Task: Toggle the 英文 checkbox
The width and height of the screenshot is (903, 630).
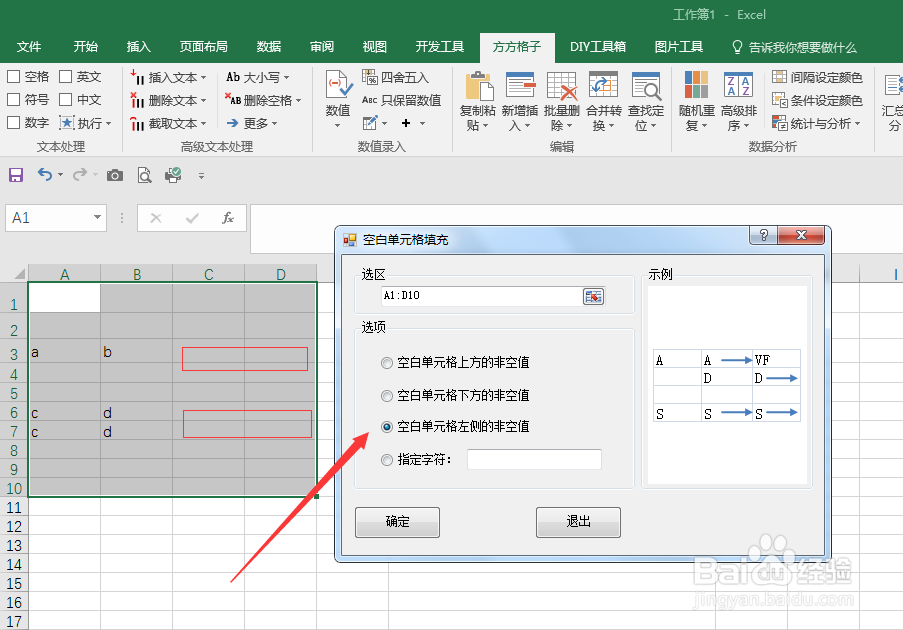Action: coord(66,77)
